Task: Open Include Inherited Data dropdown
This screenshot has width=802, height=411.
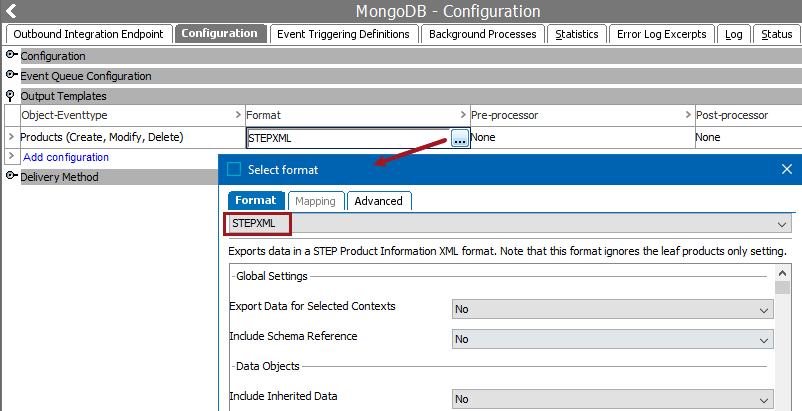Action: [x=612, y=399]
